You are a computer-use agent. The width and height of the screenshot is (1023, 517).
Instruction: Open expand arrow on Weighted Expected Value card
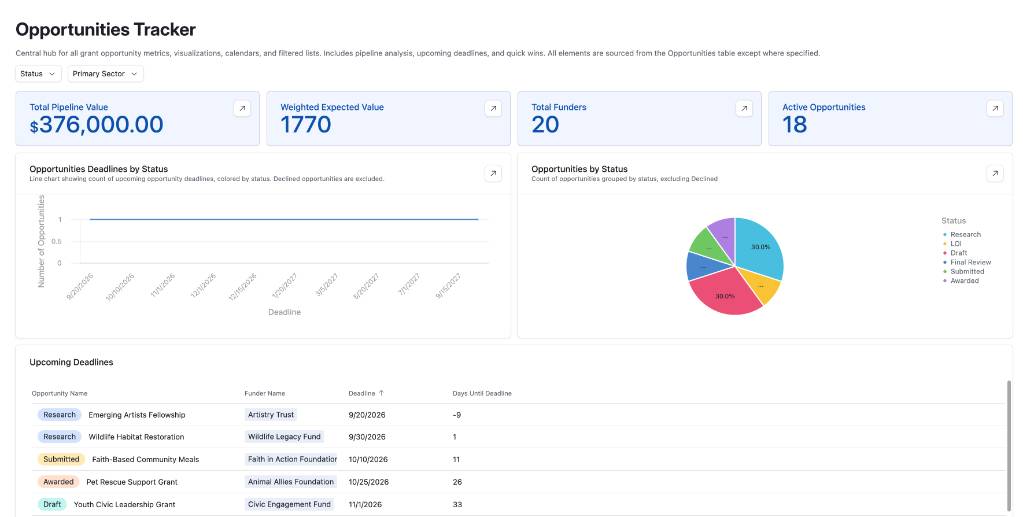[x=493, y=108]
